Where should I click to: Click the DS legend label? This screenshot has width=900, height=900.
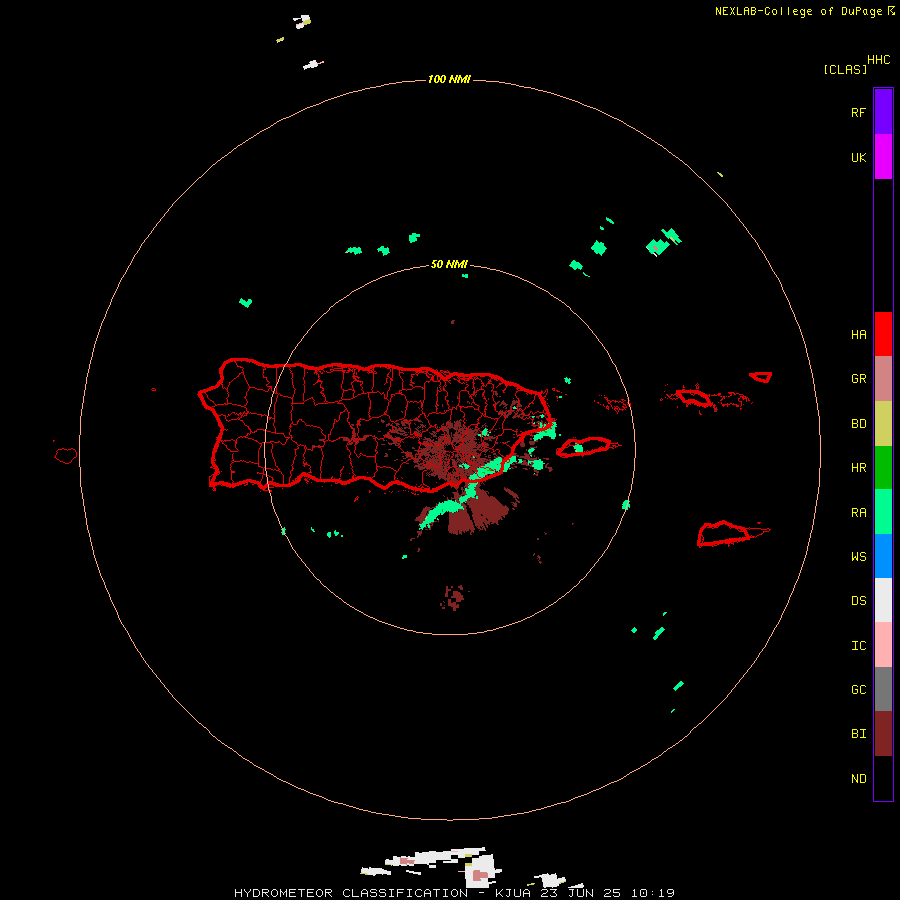[858, 601]
